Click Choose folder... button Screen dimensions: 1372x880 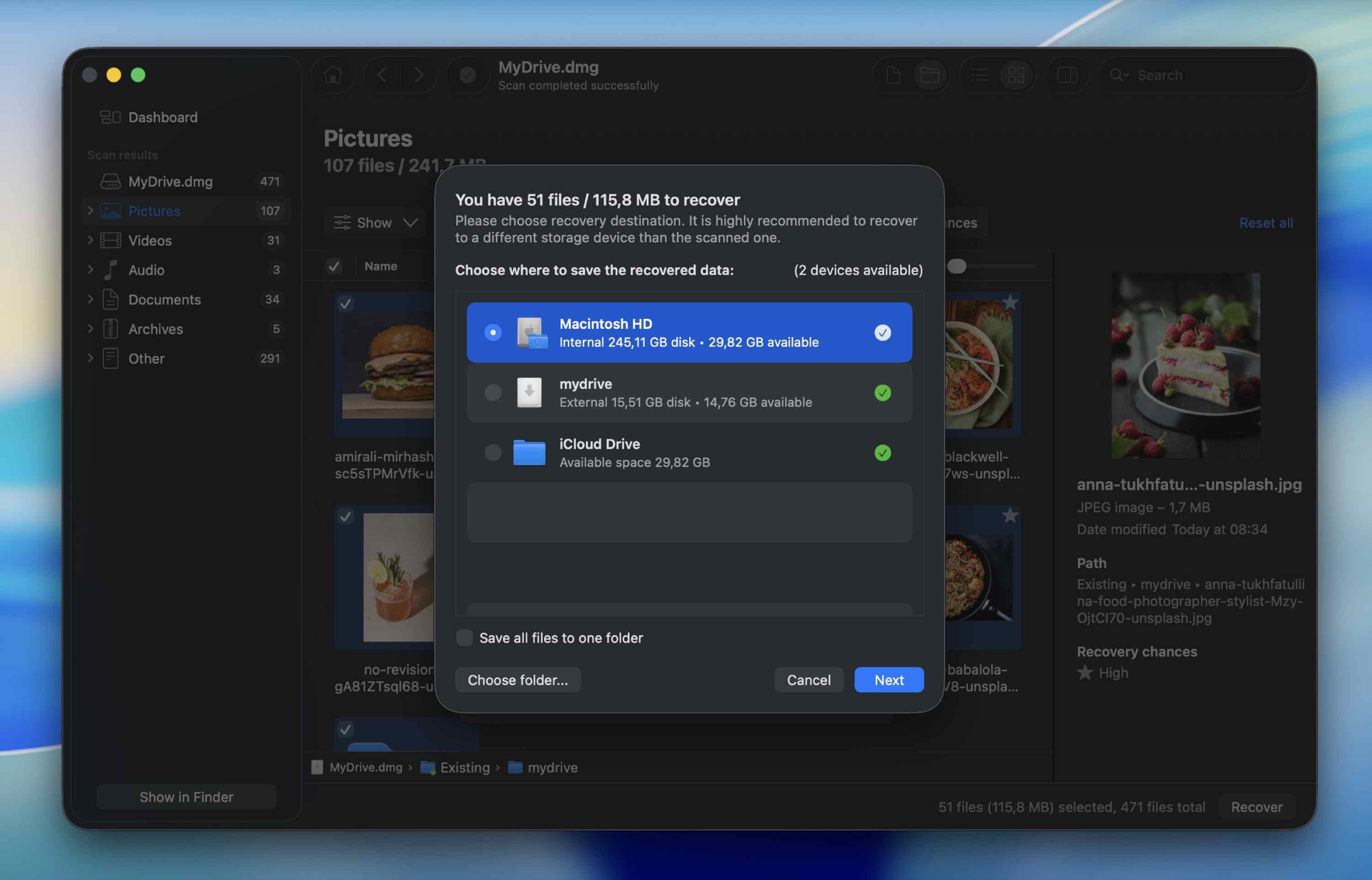coord(518,680)
